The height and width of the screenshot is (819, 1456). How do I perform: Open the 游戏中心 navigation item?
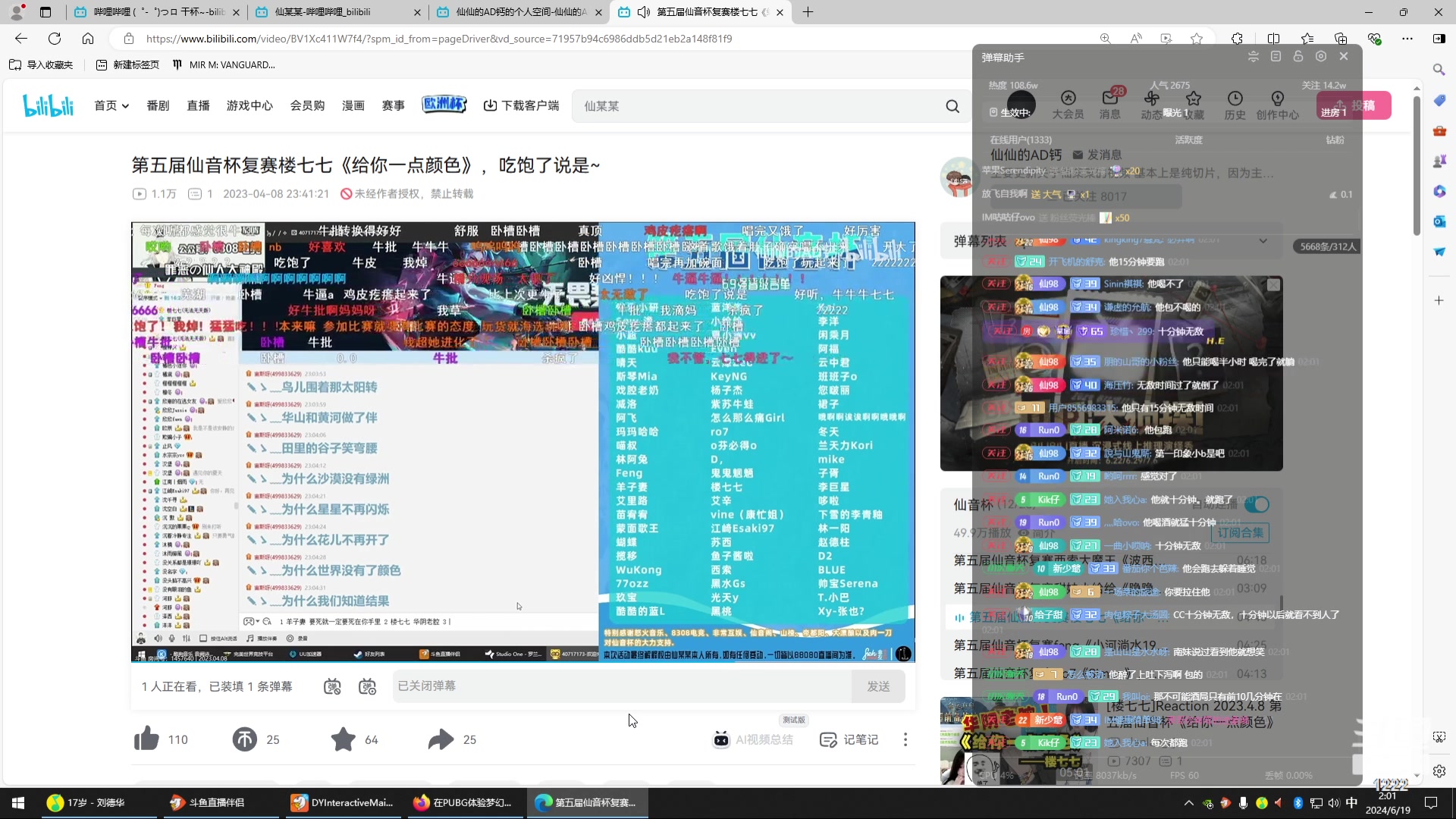pos(249,105)
